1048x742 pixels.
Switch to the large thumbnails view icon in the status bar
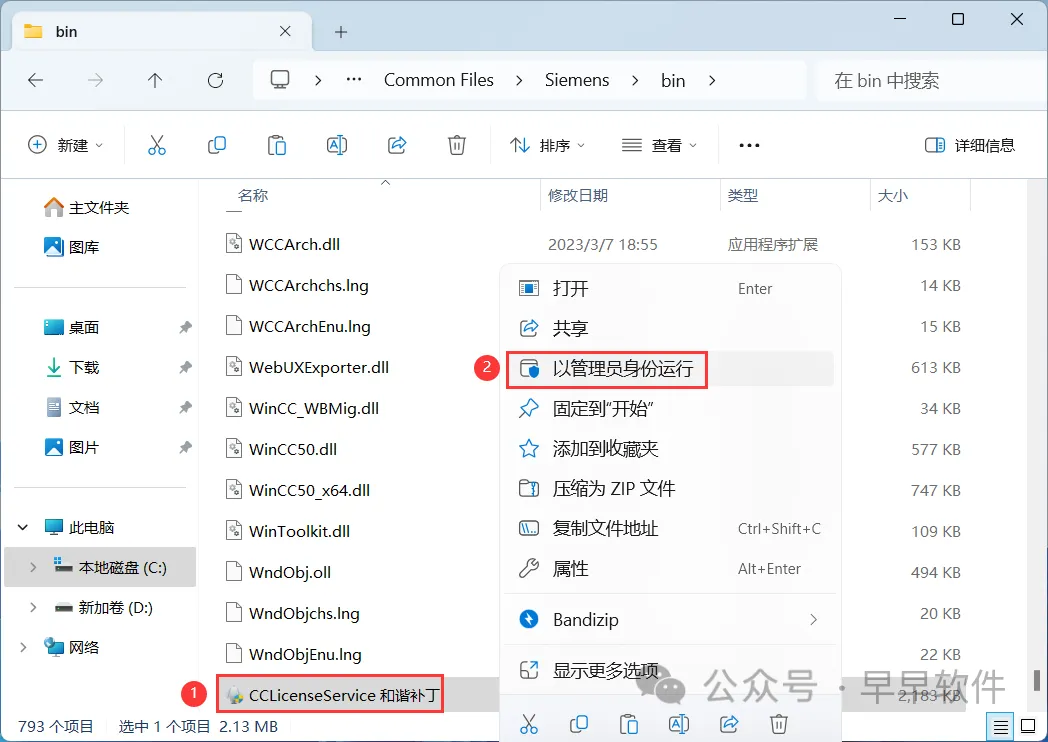click(x=1028, y=727)
